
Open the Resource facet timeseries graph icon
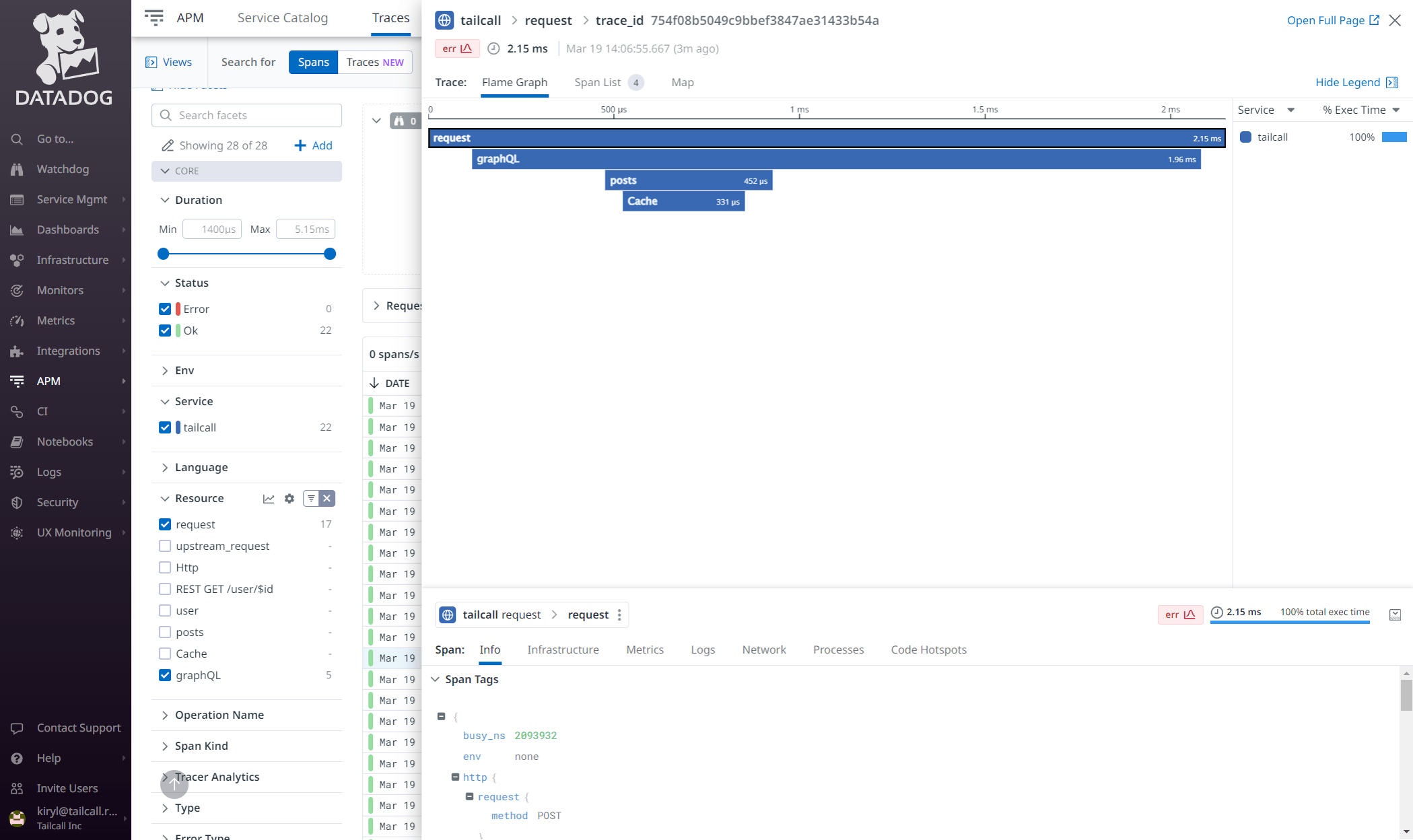pos(269,498)
